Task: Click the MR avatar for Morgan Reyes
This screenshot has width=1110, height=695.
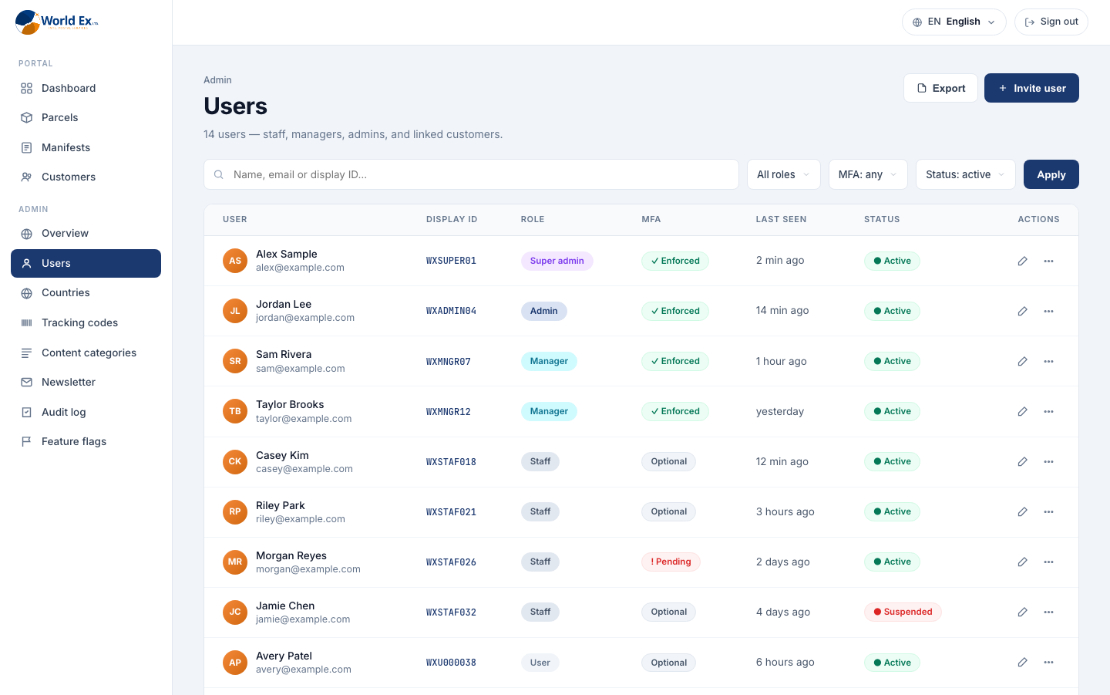Action: tap(235, 562)
